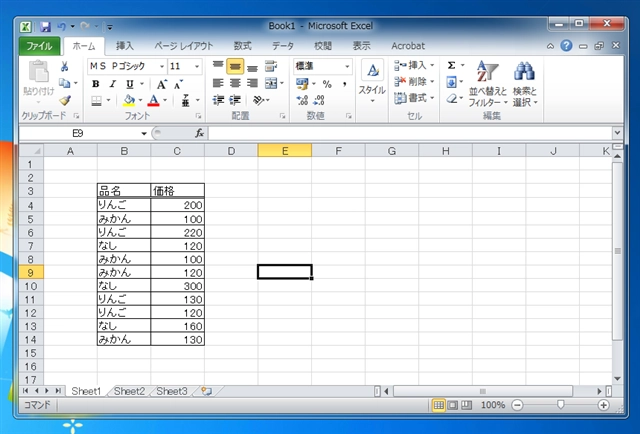This screenshot has width=640, height=434.
Task: Click the Copy icon in clipboard group
Action: coord(64,83)
